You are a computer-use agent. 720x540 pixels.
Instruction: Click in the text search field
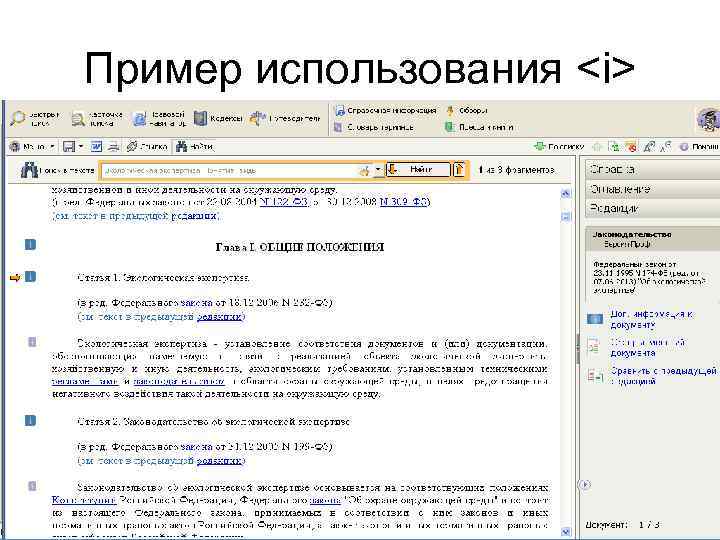point(230,170)
